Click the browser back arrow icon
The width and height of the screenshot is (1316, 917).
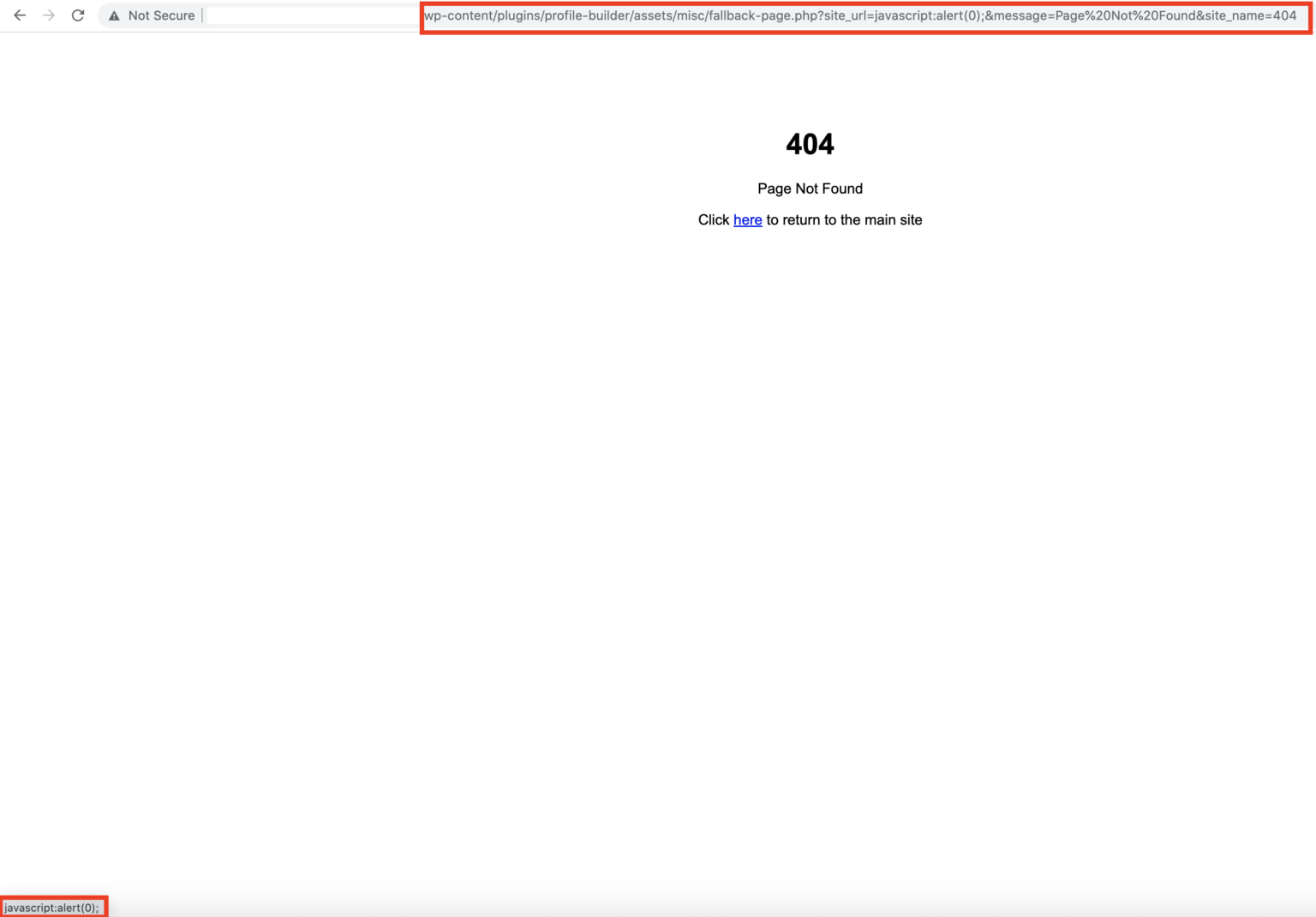20,15
